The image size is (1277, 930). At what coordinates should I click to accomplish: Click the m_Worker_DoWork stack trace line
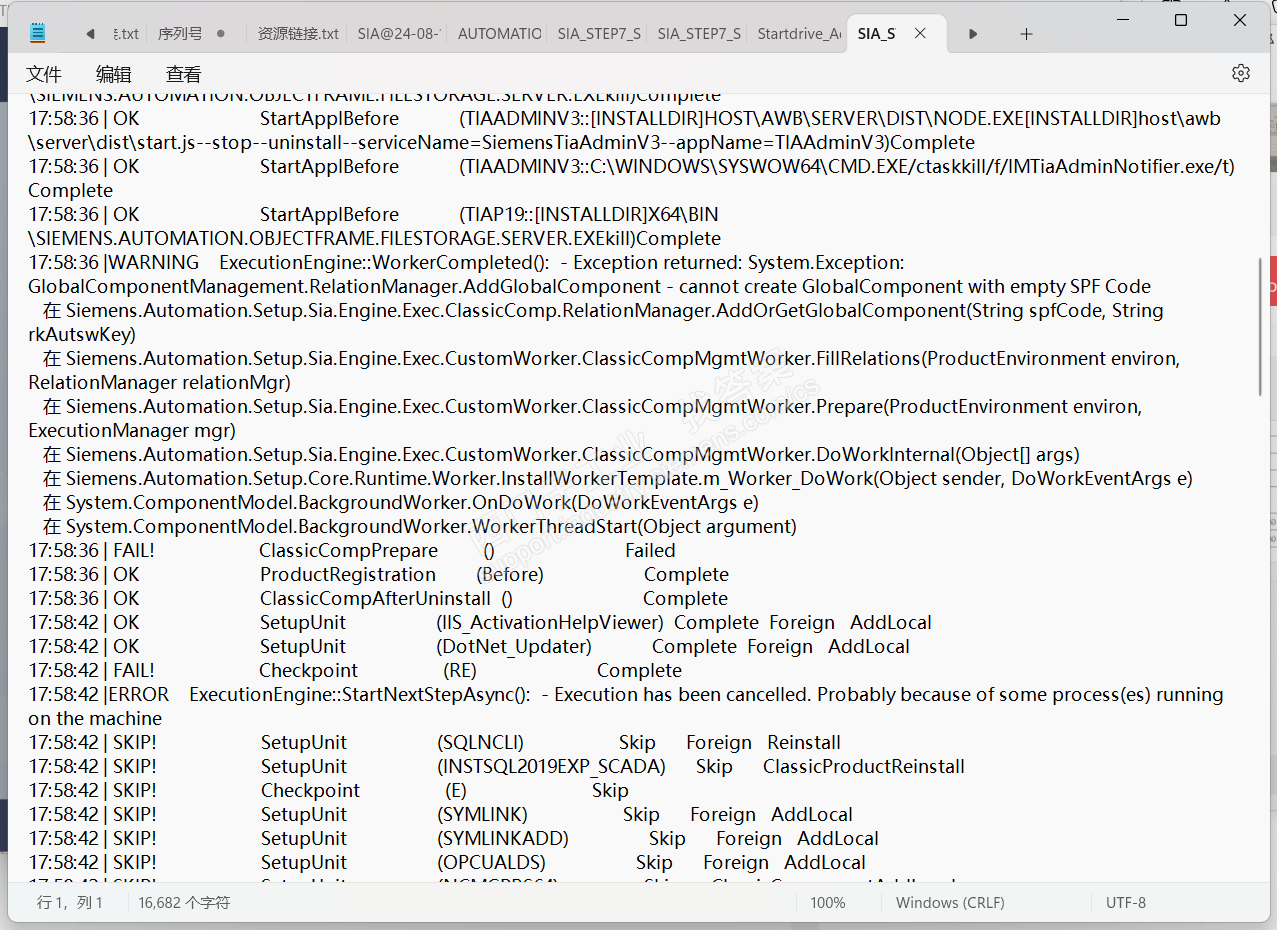pyautogui.click(x=617, y=479)
